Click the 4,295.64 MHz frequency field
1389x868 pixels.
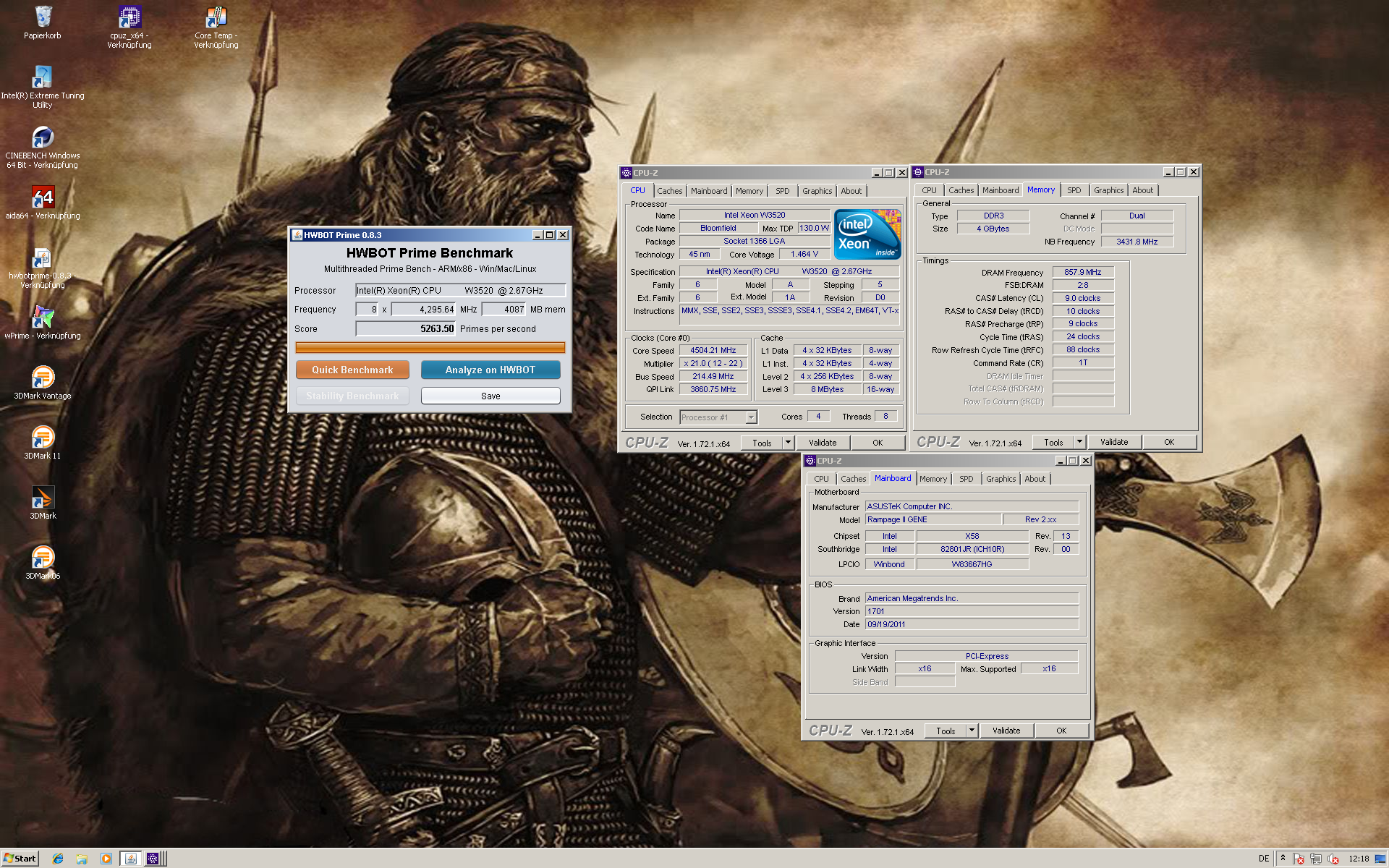pyautogui.click(x=423, y=309)
